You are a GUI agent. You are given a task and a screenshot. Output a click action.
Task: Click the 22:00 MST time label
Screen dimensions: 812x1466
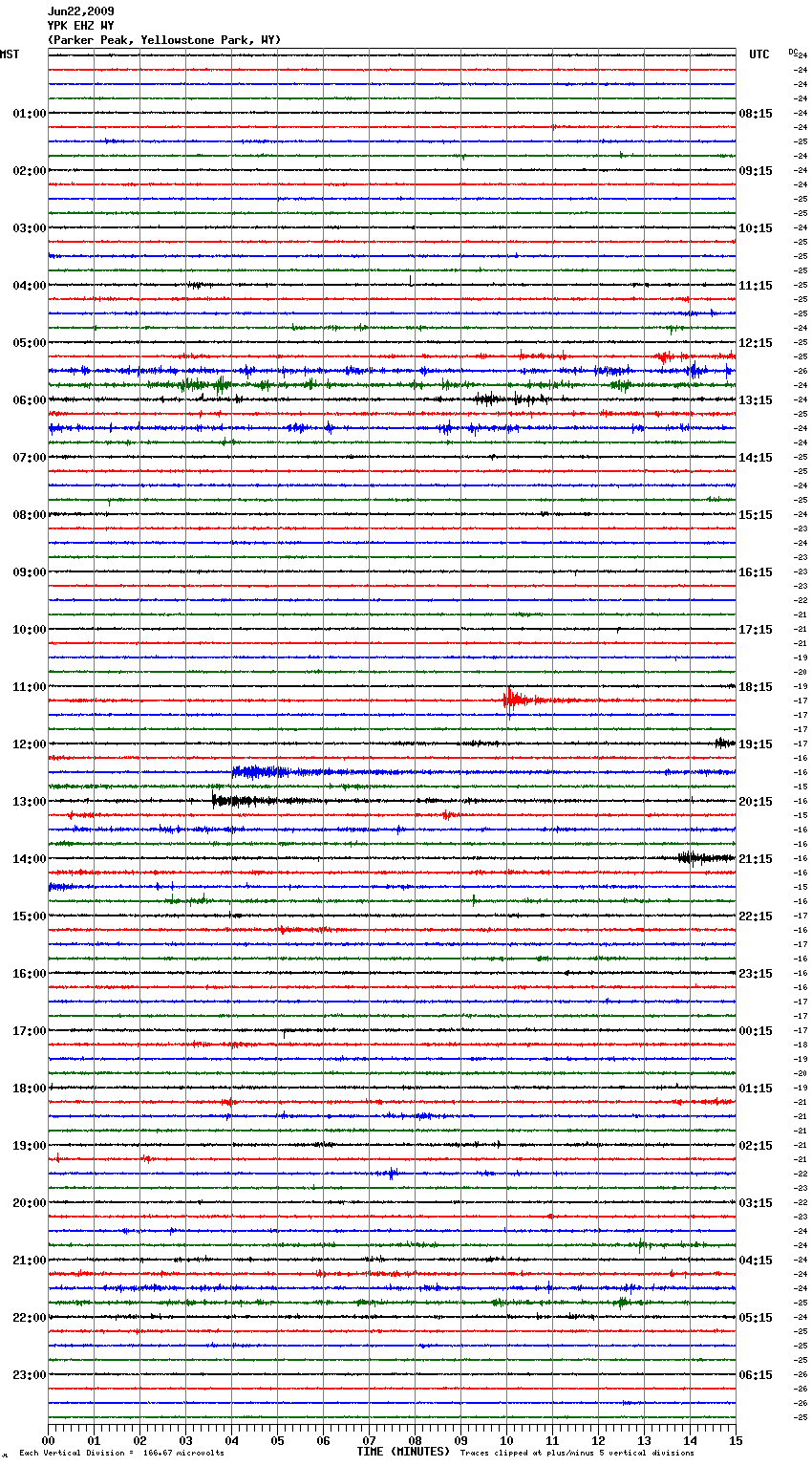pyautogui.click(x=30, y=1318)
